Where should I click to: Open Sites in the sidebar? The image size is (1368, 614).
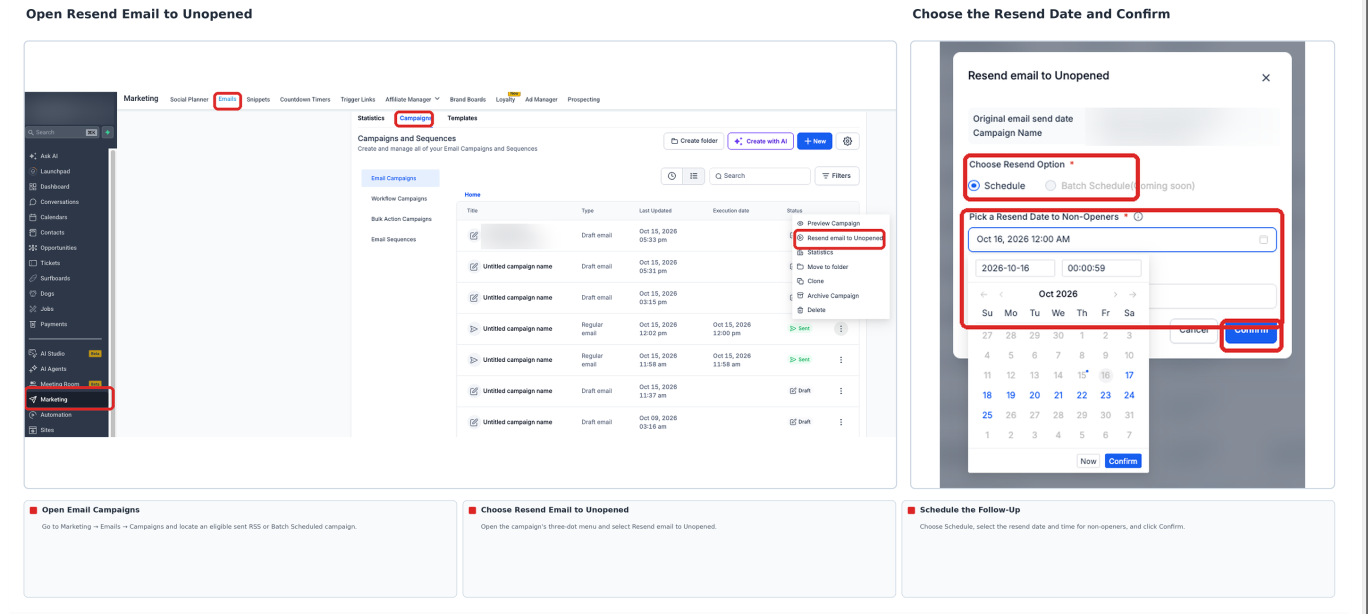(47, 430)
